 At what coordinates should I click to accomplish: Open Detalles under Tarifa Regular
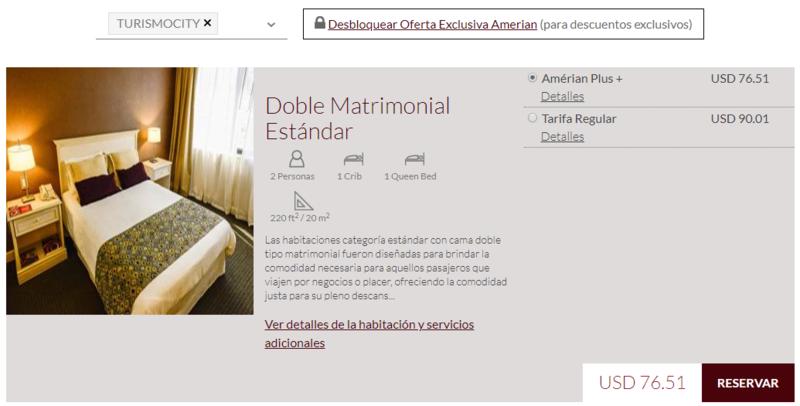pos(562,137)
